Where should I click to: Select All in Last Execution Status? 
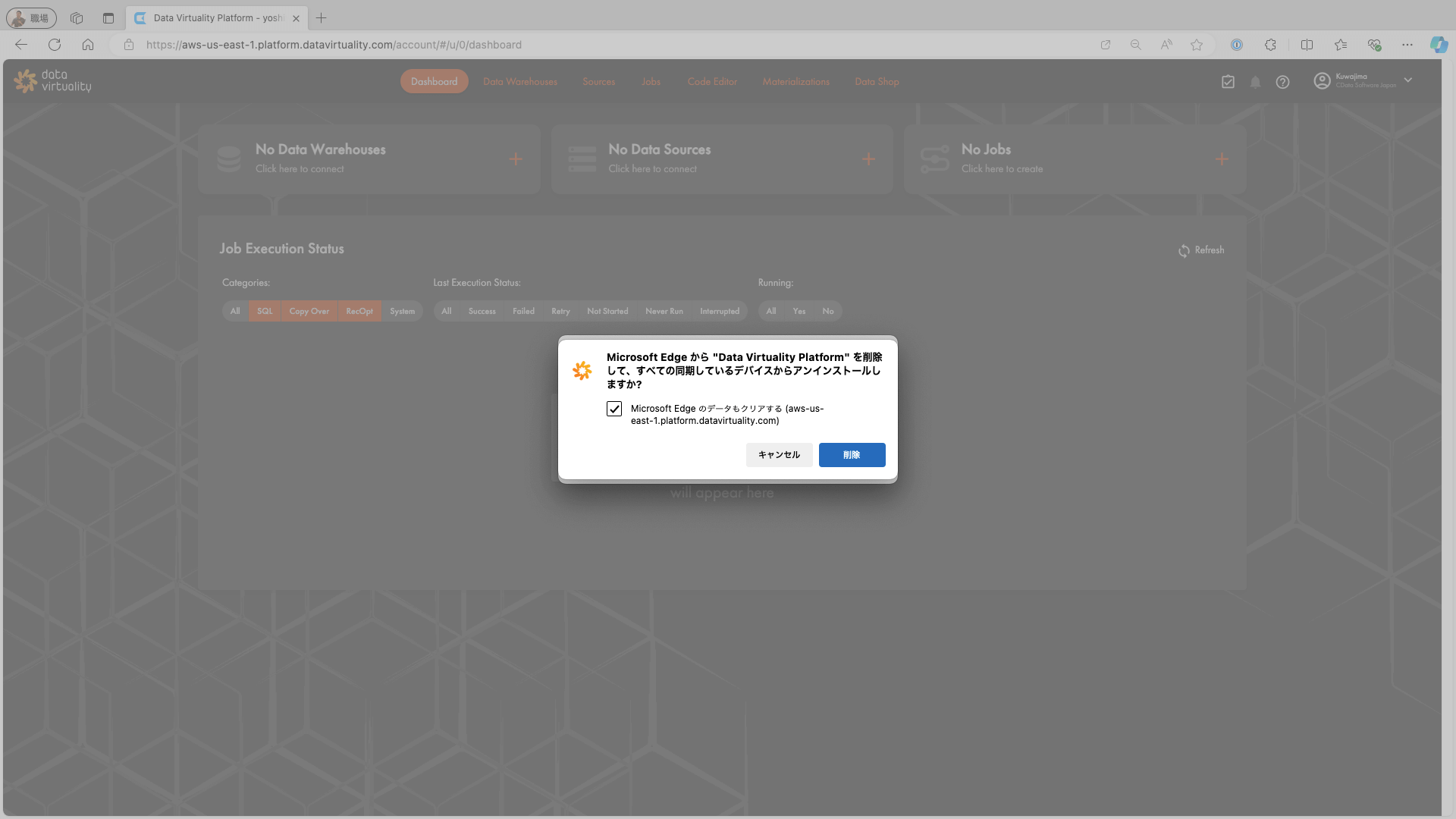click(447, 312)
